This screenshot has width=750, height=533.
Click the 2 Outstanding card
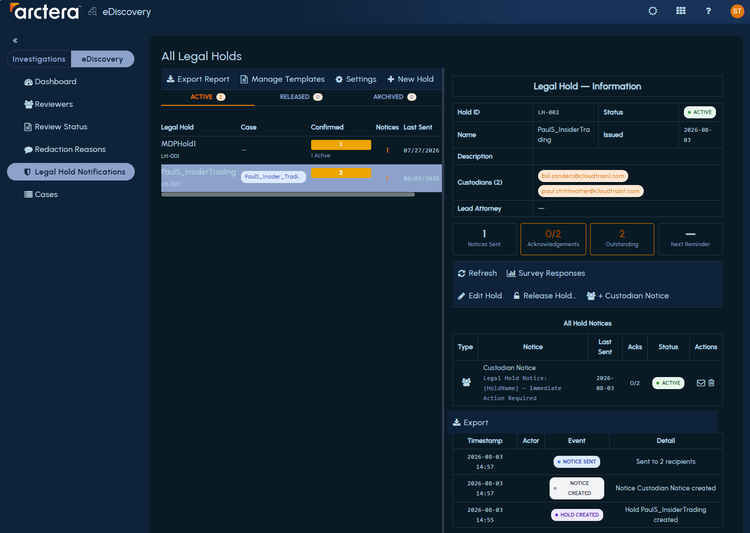coord(622,239)
